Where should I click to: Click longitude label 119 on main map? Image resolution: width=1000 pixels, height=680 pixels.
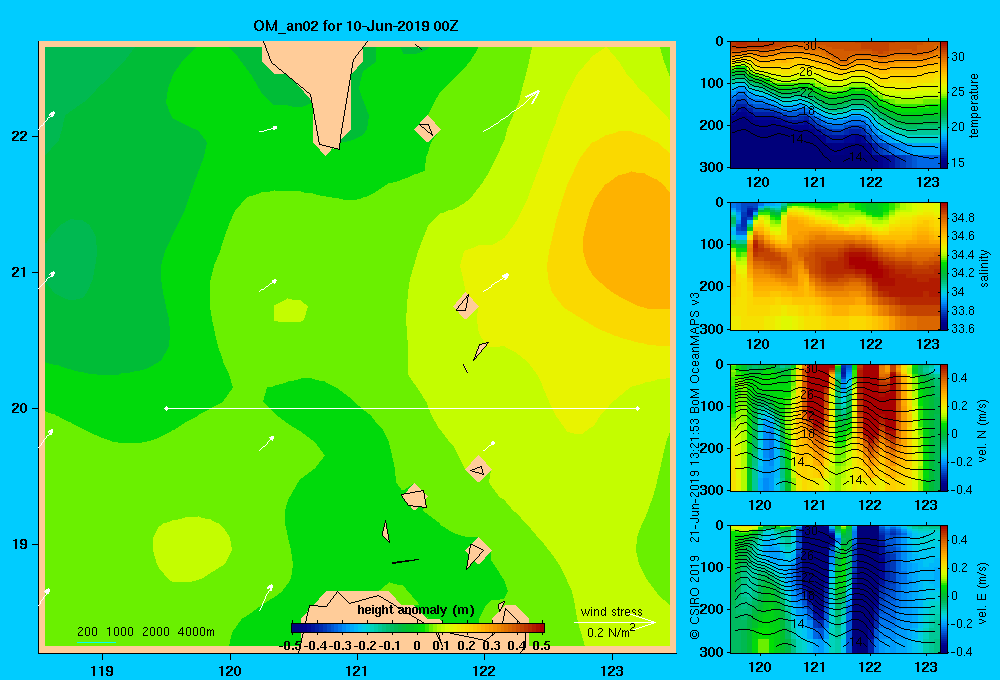point(102,670)
